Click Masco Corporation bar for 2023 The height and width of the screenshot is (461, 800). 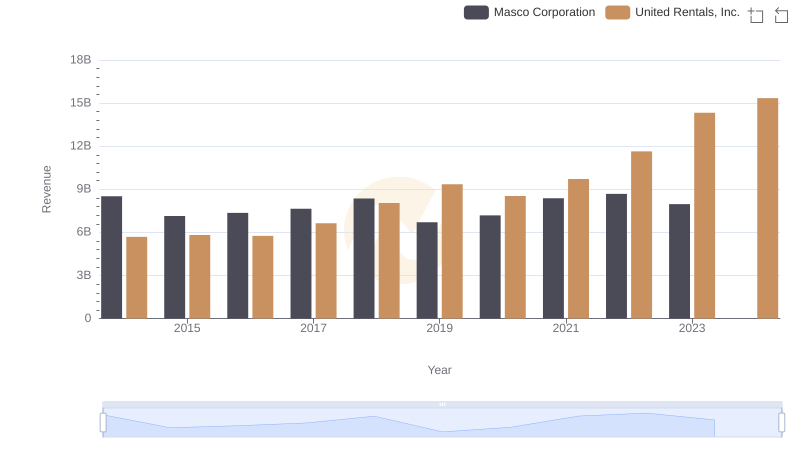pyautogui.click(x=680, y=261)
